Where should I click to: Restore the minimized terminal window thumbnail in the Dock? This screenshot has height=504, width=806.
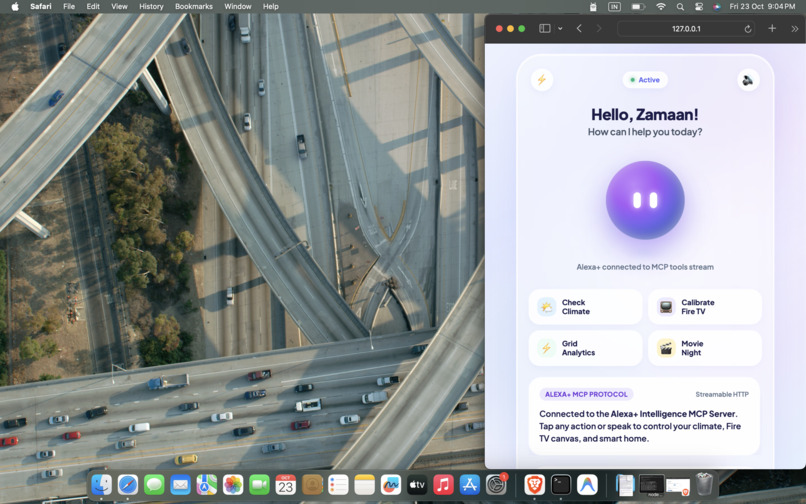652,485
